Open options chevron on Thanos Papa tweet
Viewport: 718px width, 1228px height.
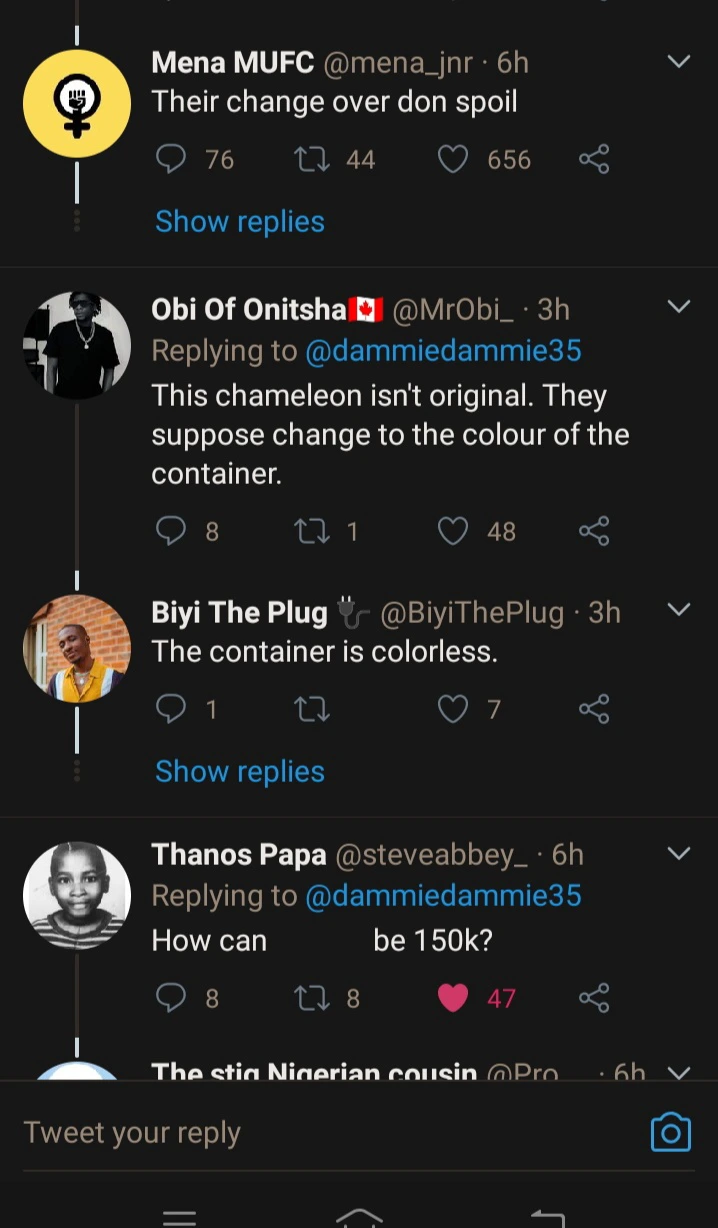[679, 853]
